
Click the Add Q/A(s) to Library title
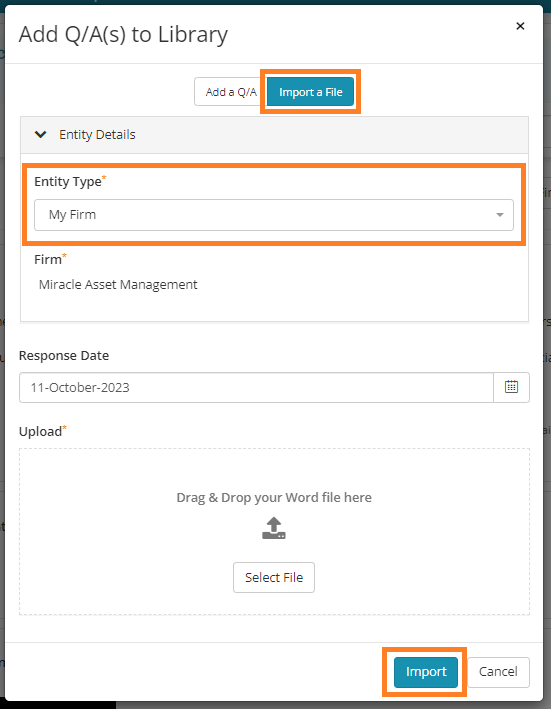(x=123, y=34)
